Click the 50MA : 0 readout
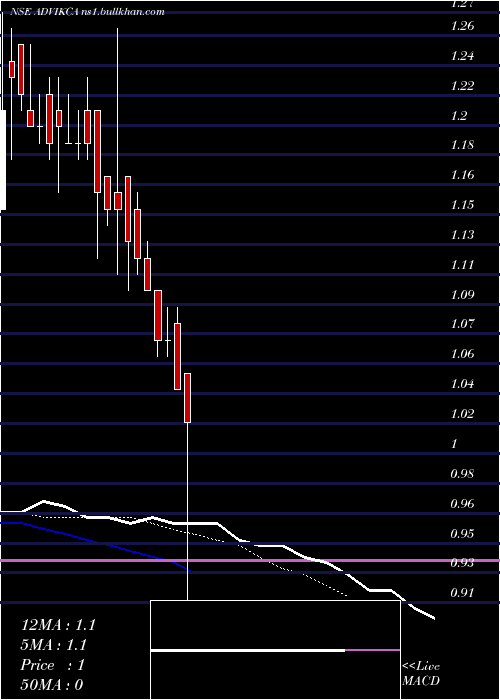This screenshot has height=700, width=500. click(x=52, y=685)
